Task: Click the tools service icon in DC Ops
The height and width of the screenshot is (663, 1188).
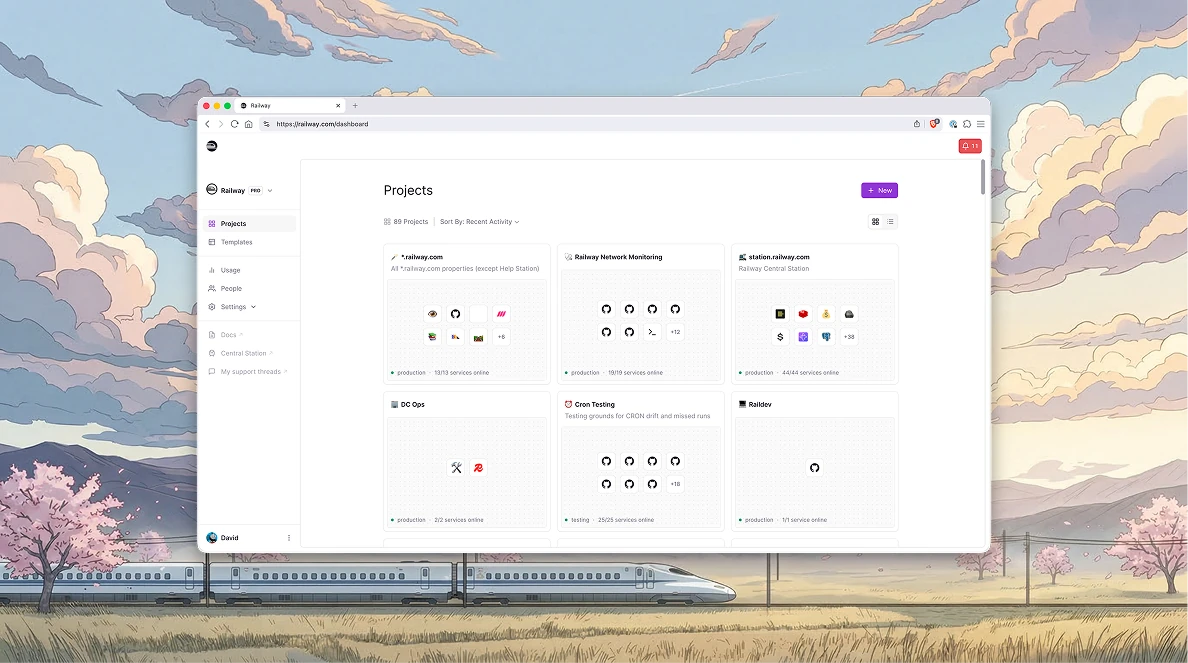Action: 456,468
